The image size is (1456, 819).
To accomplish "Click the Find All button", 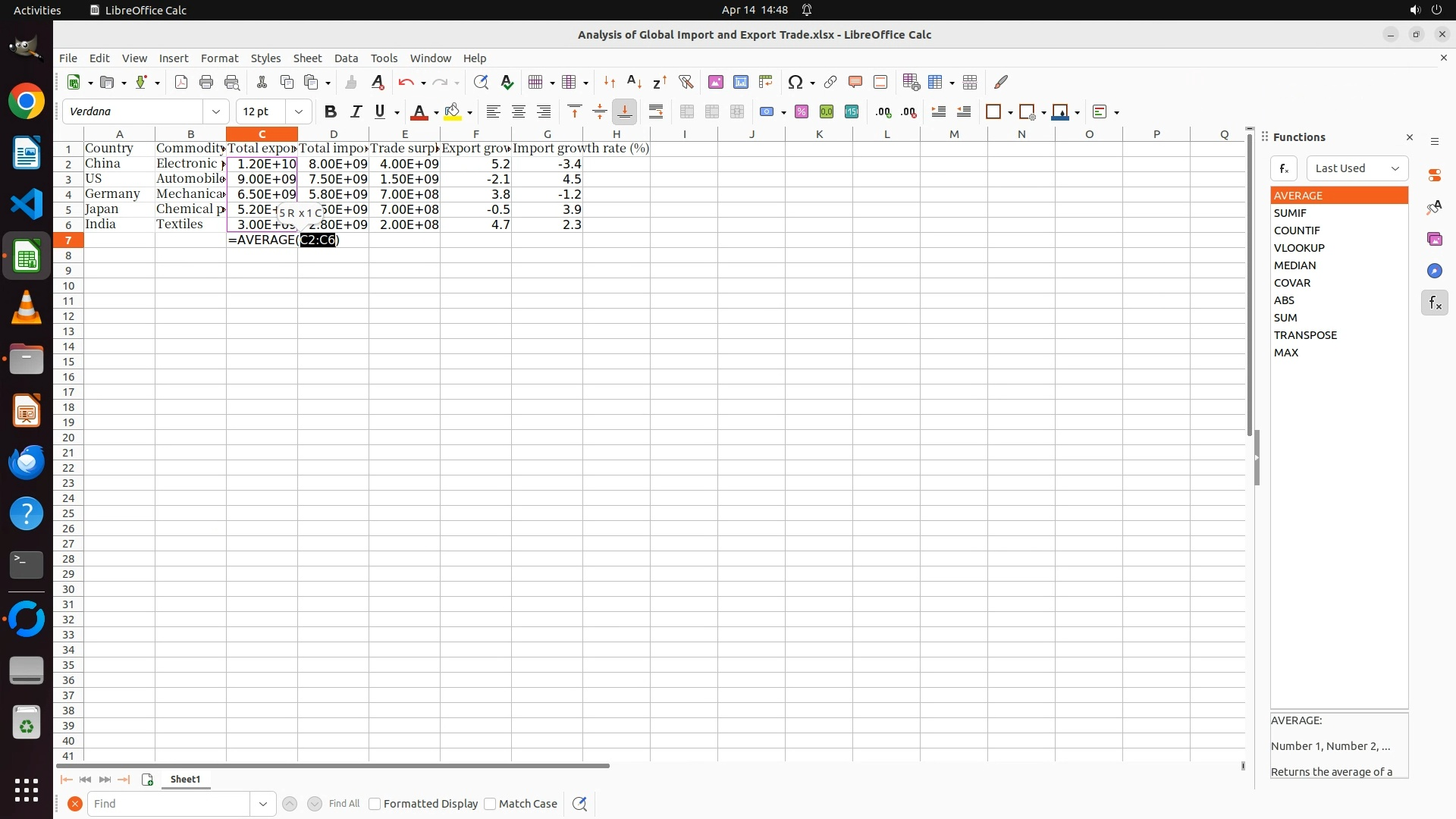I will point(344,804).
